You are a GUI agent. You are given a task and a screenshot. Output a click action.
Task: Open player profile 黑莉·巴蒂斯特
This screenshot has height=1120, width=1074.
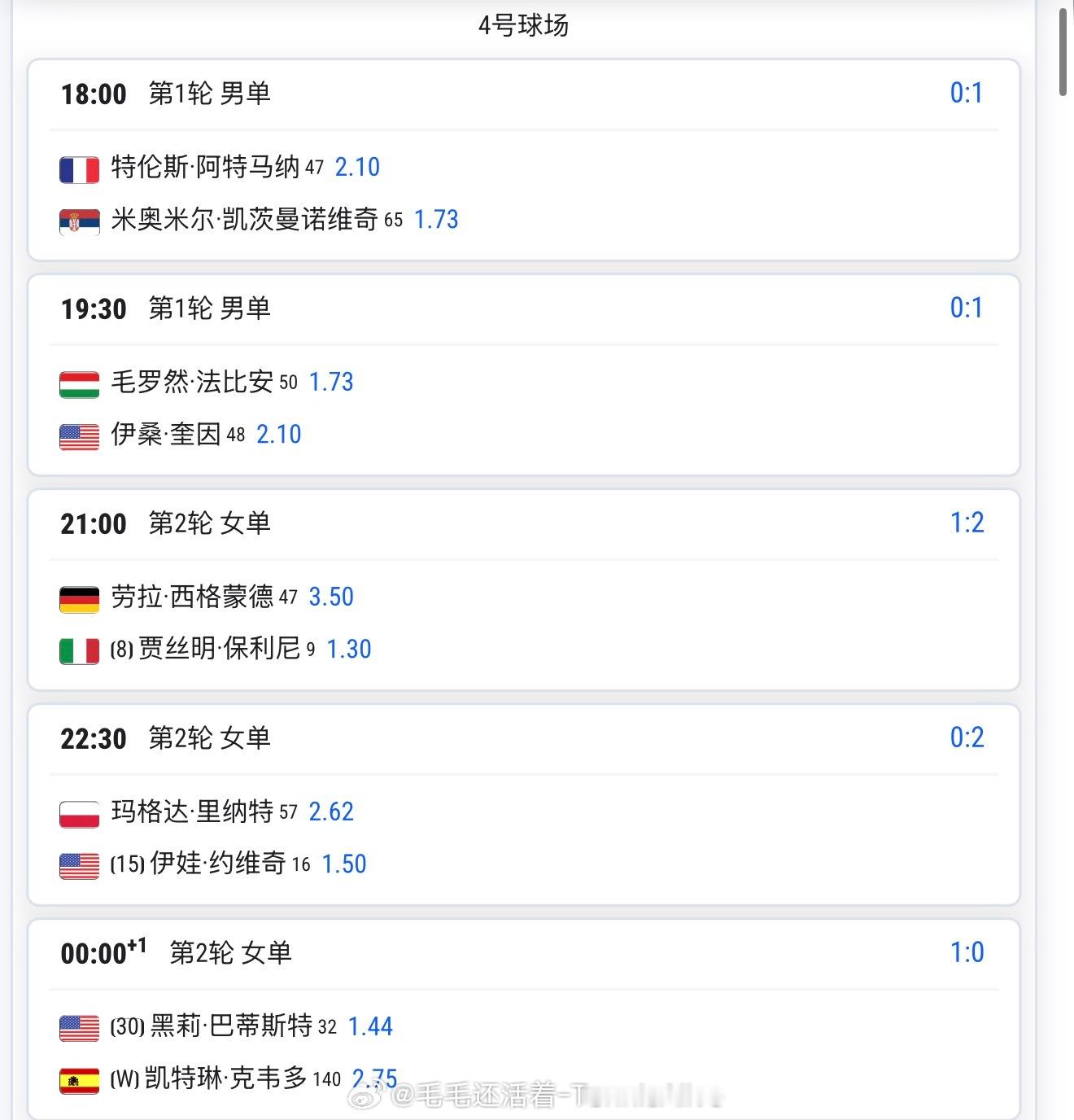tap(231, 1026)
